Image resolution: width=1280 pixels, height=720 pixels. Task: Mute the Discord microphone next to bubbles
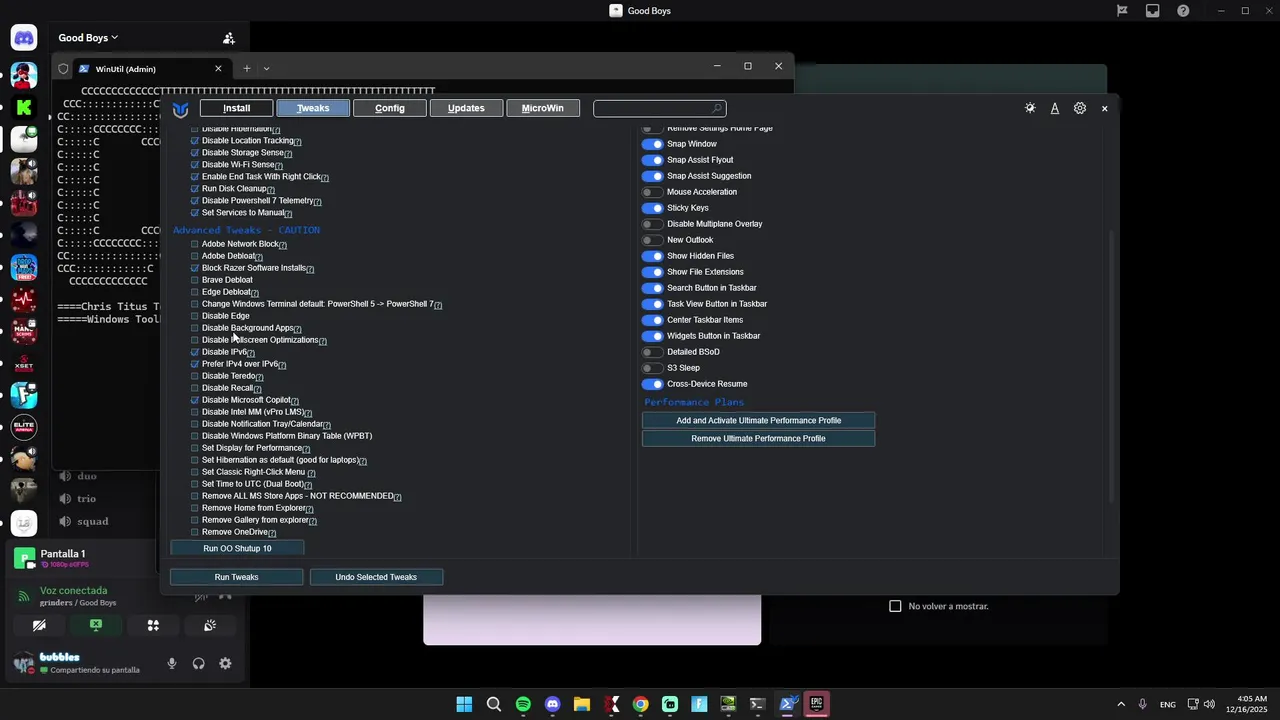[172, 663]
